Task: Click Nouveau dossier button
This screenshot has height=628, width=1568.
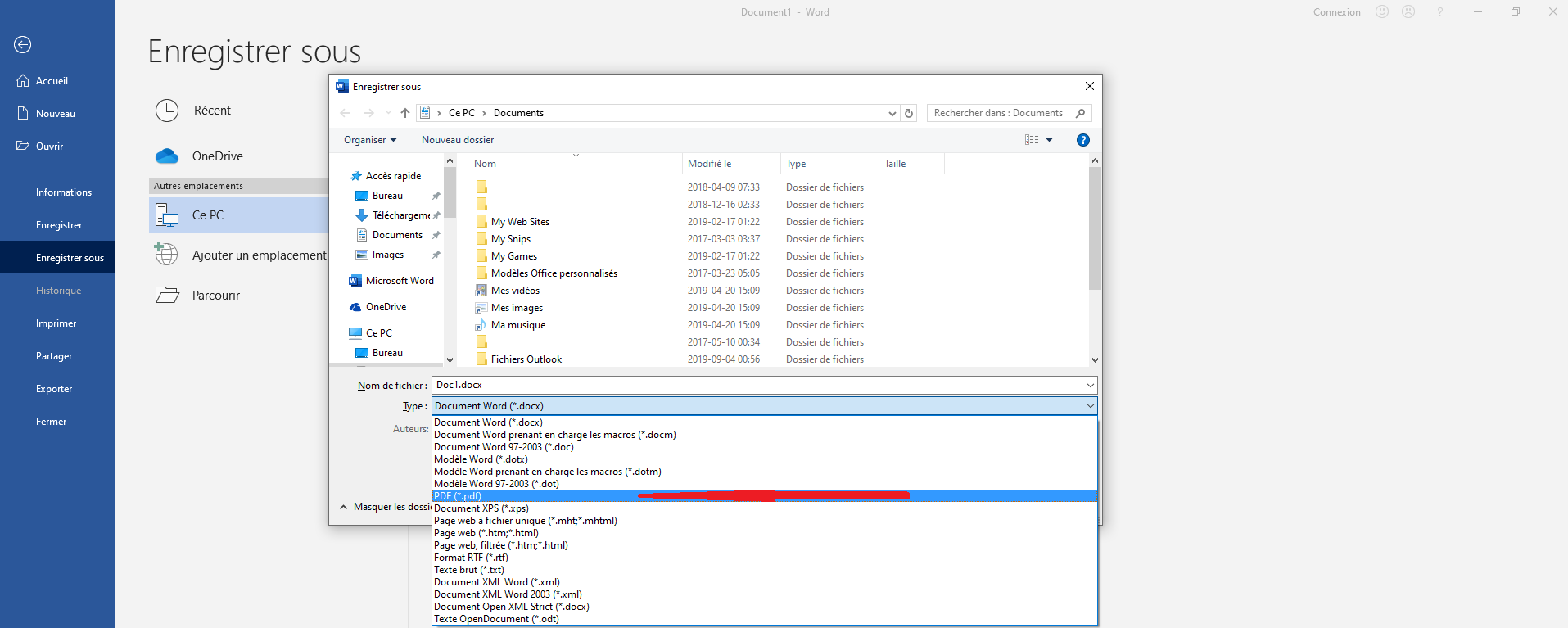Action: [x=458, y=140]
